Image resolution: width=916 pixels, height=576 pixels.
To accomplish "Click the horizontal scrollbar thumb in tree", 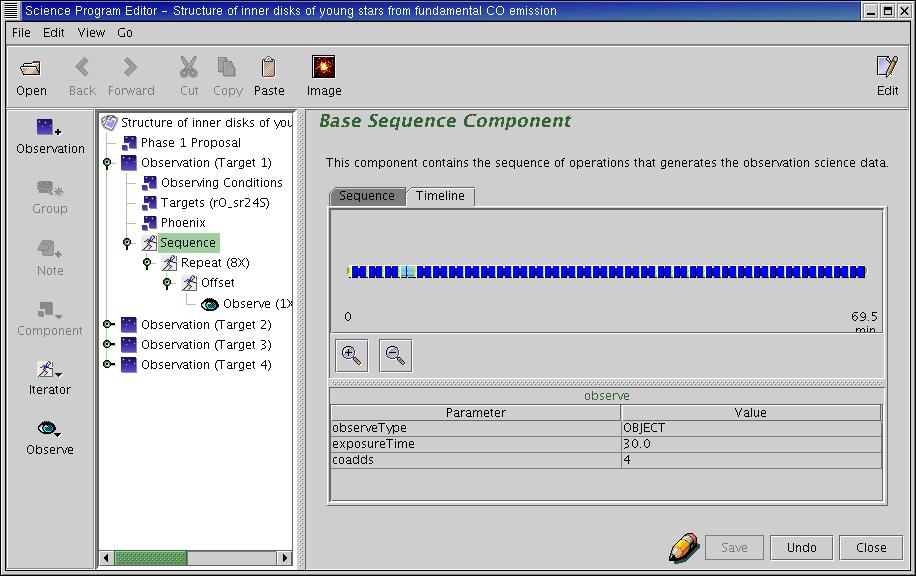I will click(151, 558).
